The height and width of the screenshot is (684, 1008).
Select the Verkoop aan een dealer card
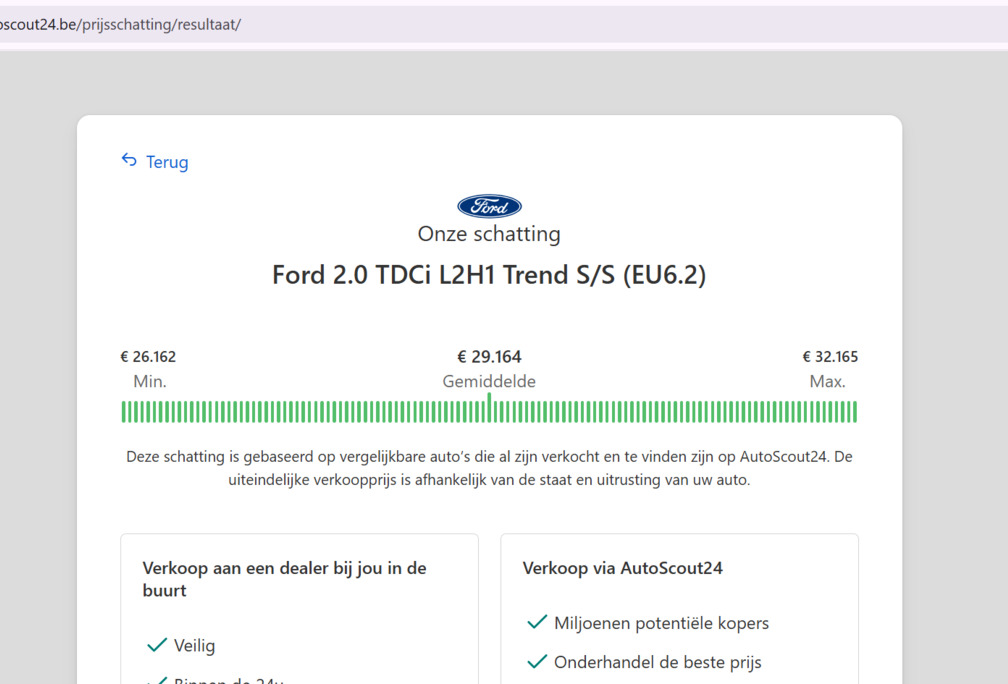pyautogui.click(x=299, y=600)
